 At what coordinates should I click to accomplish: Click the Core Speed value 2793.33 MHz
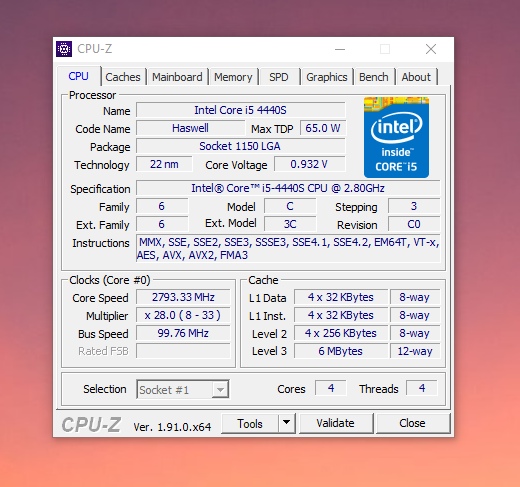[x=183, y=297]
